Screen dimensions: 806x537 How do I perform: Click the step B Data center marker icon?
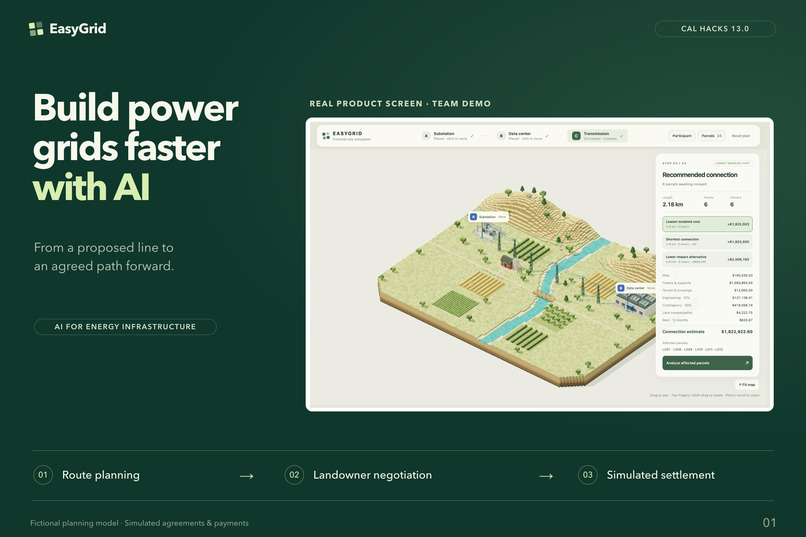(501, 136)
